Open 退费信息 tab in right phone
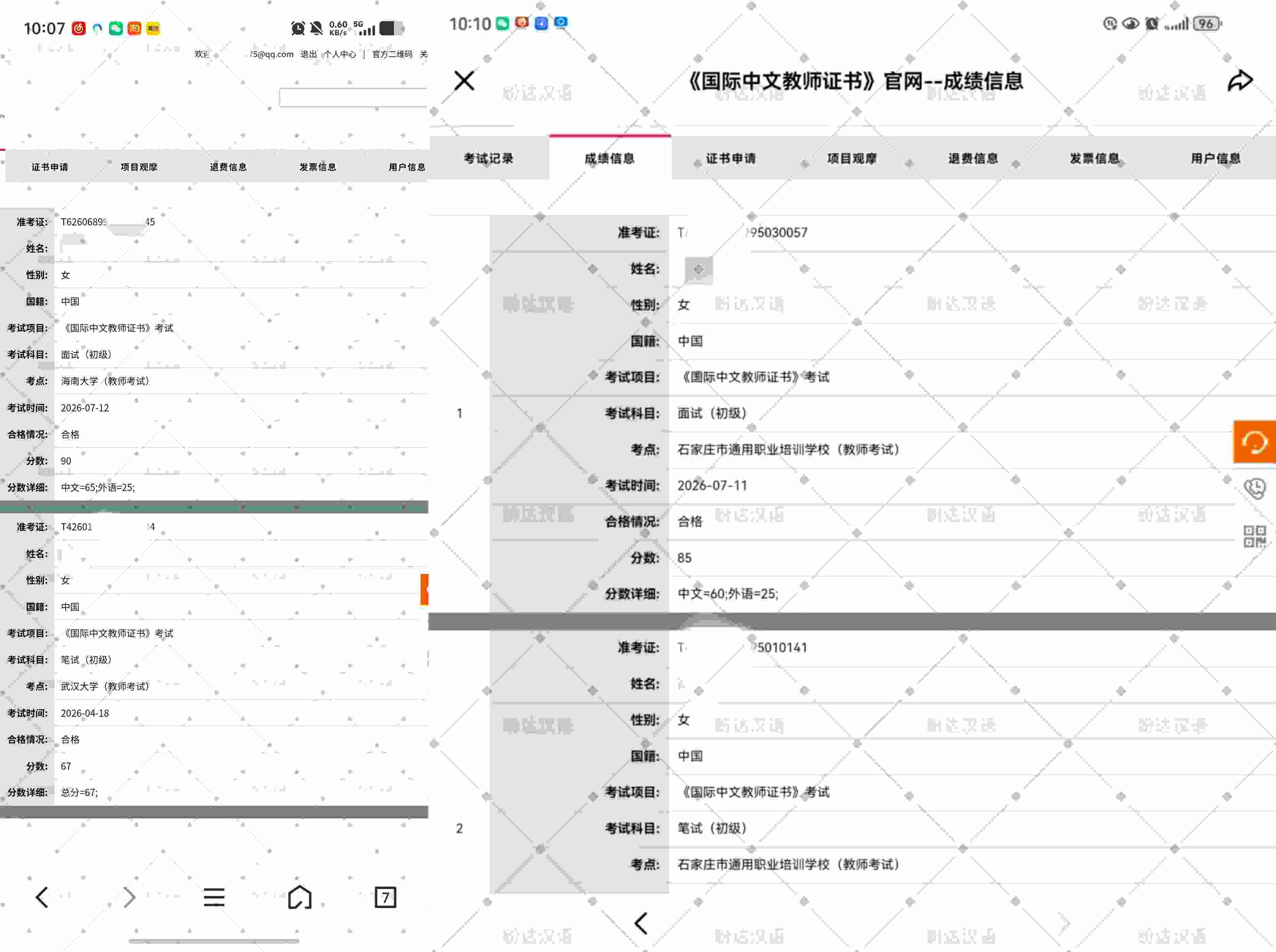Viewport: 1276px width, 952px height. [x=973, y=158]
